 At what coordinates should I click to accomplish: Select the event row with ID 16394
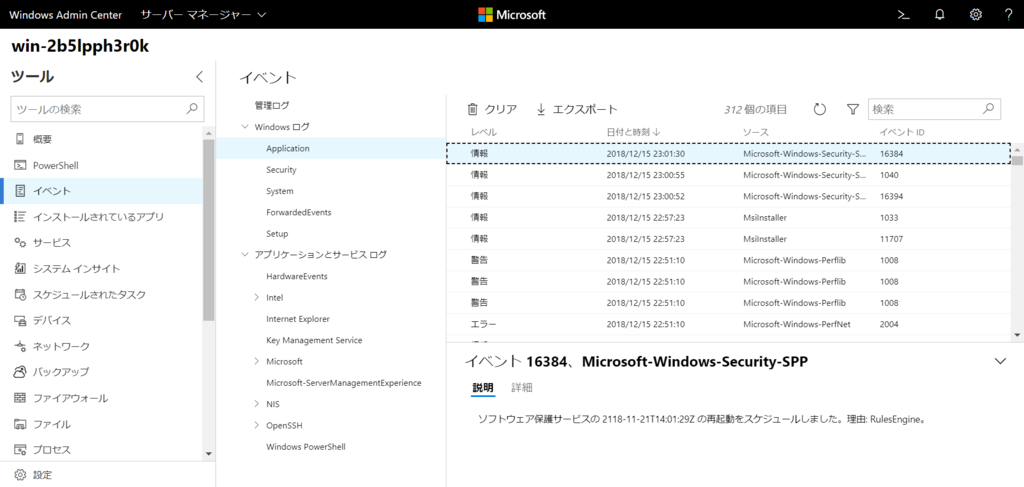point(728,196)
